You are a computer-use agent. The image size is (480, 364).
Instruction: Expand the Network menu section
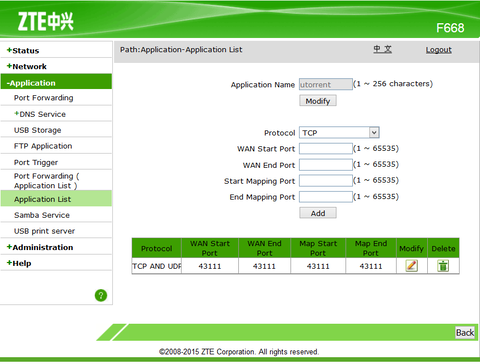tap(27, 66)
